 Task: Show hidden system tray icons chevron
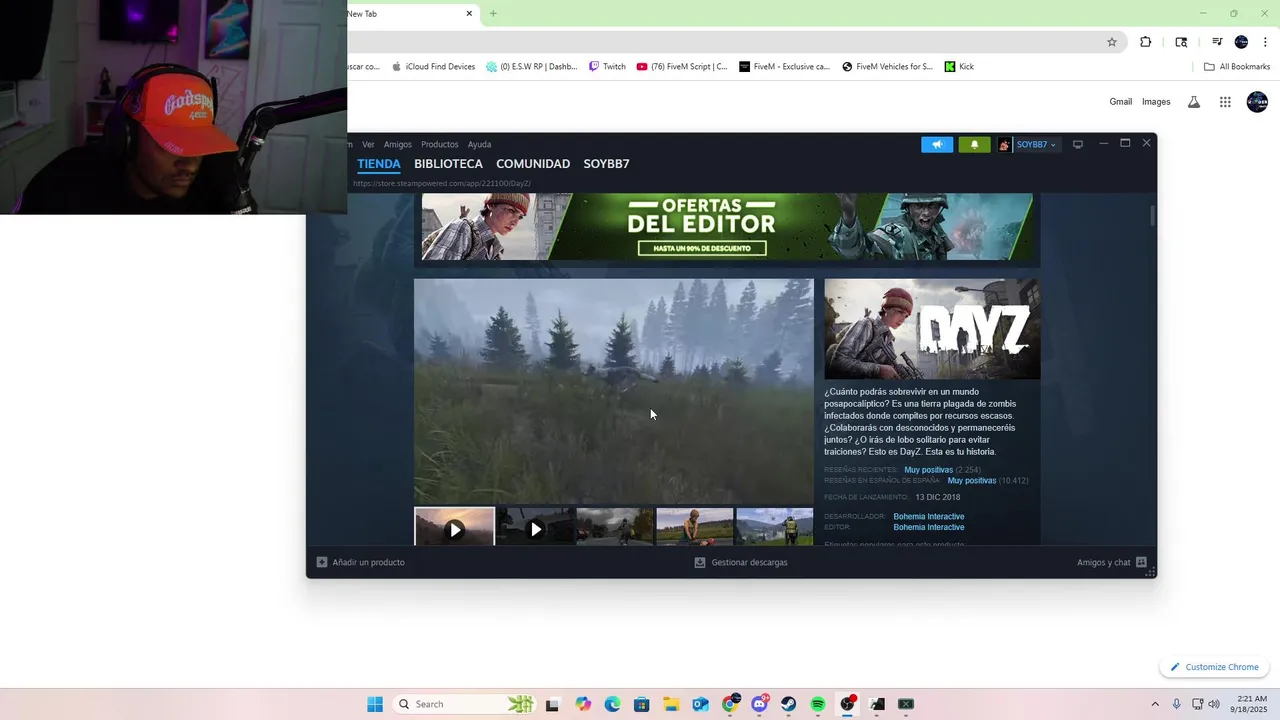[1155, 704]
